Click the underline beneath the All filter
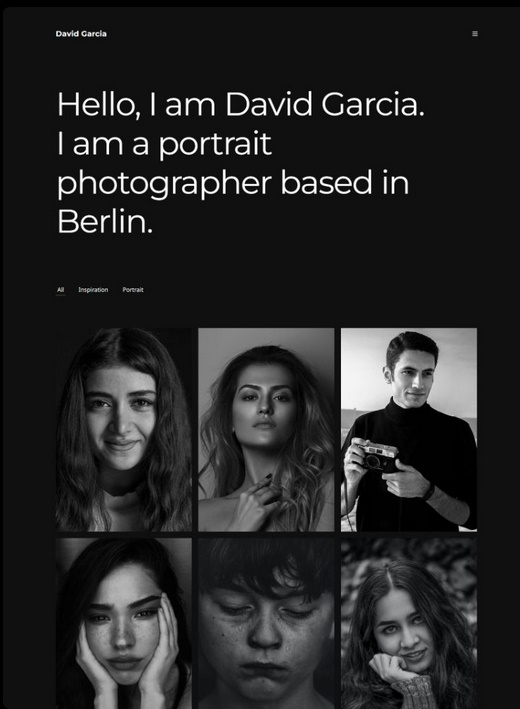 click(x=61, y=295)
